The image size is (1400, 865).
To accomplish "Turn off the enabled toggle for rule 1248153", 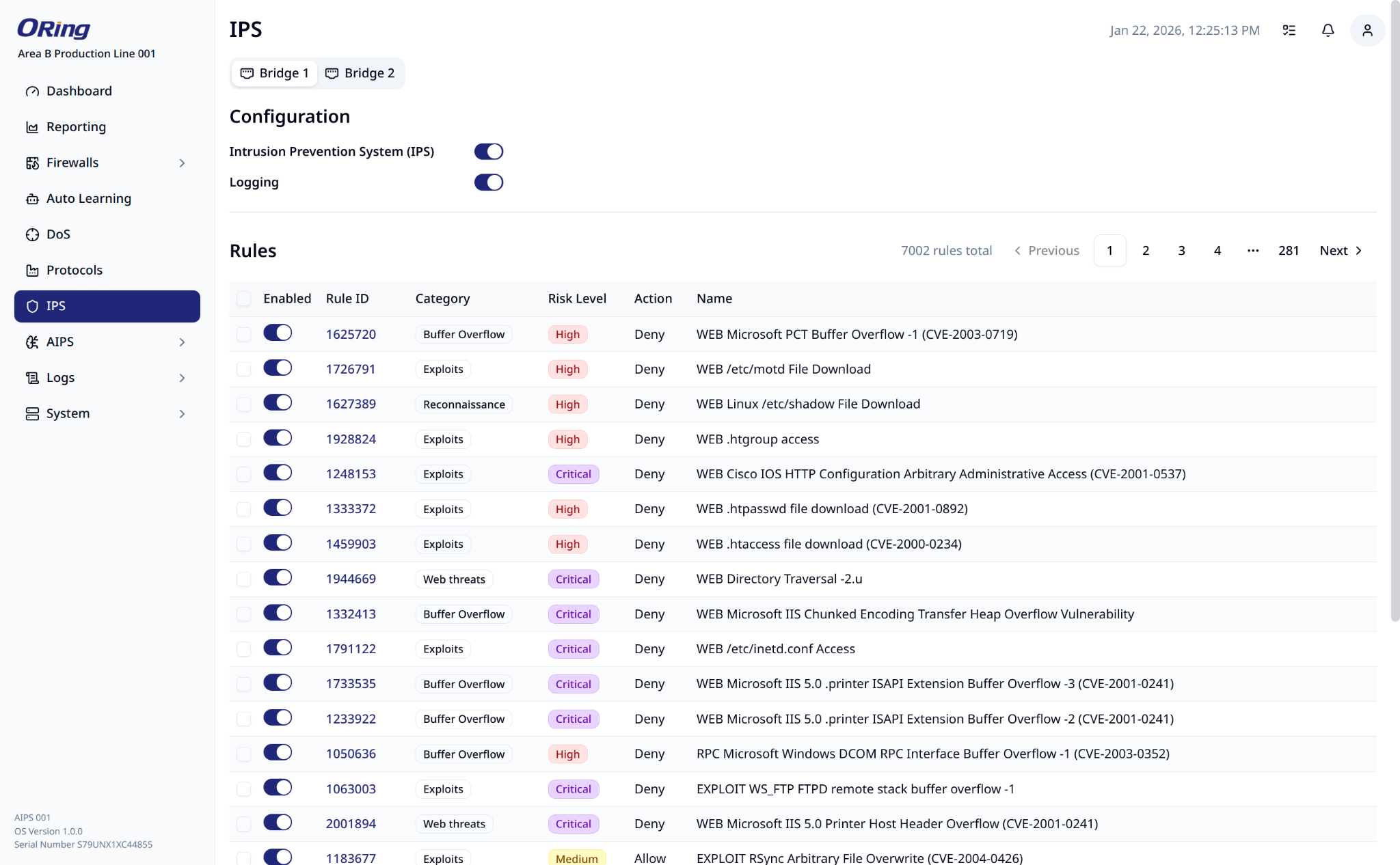I will point(278,473).
